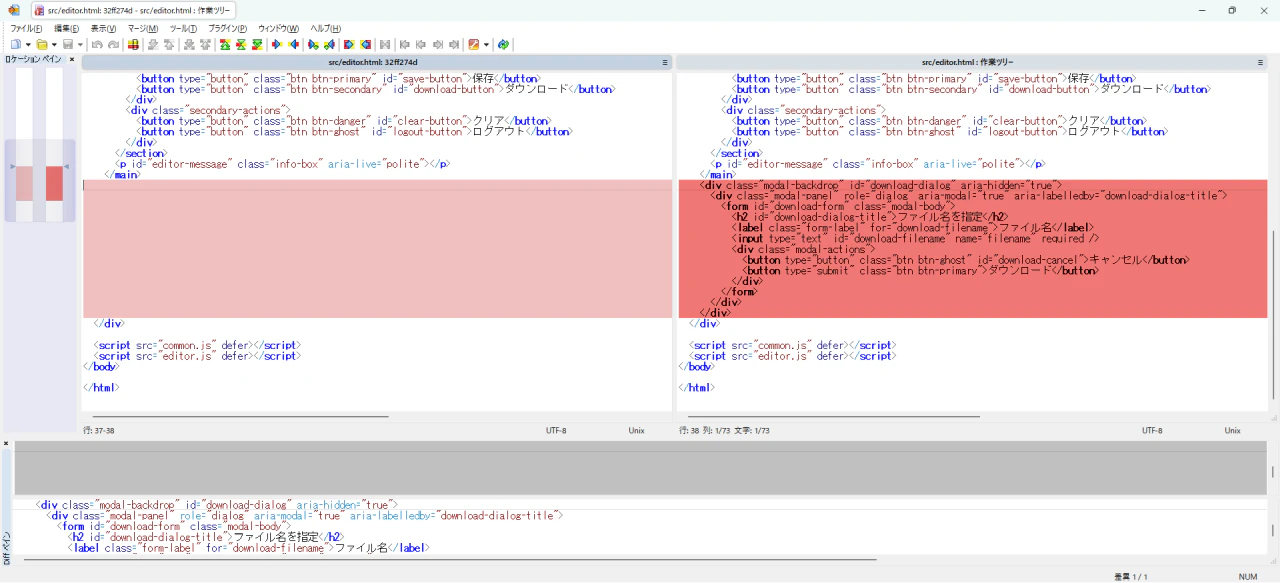
Task: Click the src/editor.html : 作業ツリー pane header
Action: click(973, 62)
